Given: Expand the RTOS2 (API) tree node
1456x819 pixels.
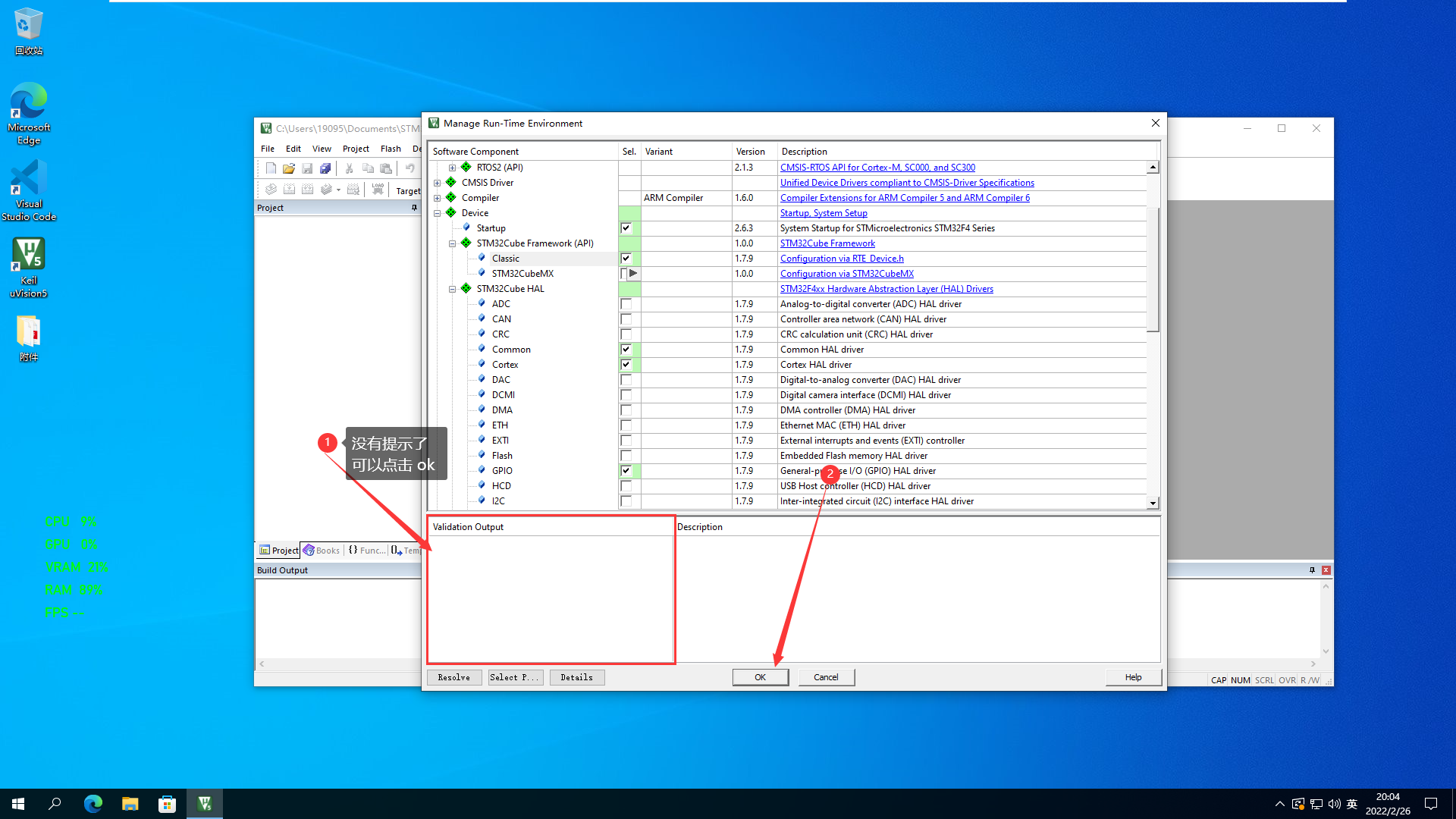Looking at the screenshot, I should (453, 167).
